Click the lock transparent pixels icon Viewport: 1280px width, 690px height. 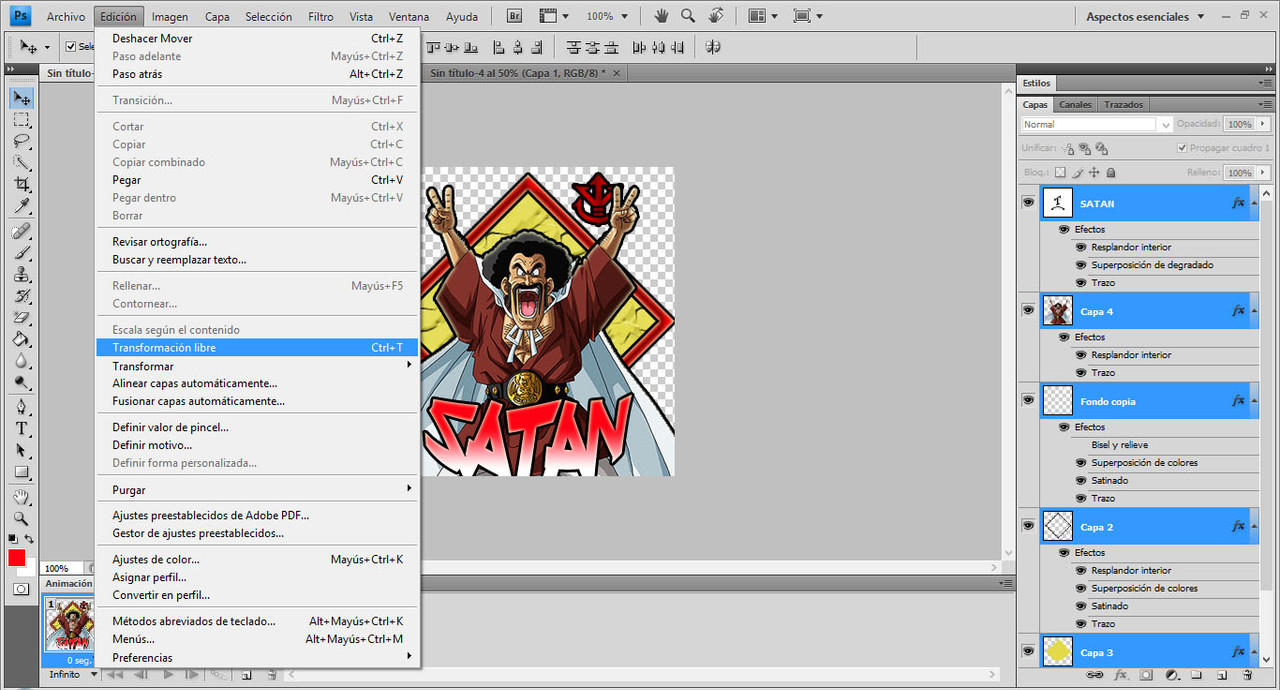(x=1060, y=173)
